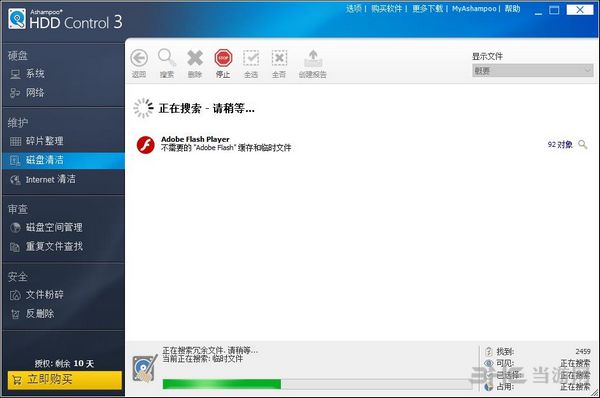Maximize the HDD Control window
The height and width of the screenshot is (398, 600).
pos(554,10)
